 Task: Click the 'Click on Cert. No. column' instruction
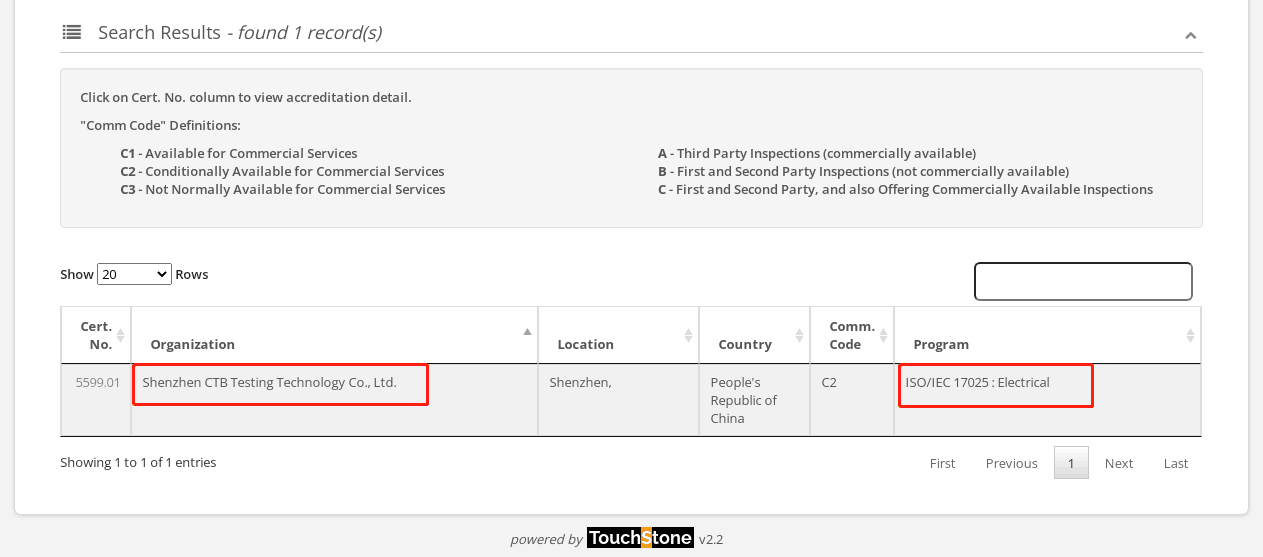click(x=246, y=97)
